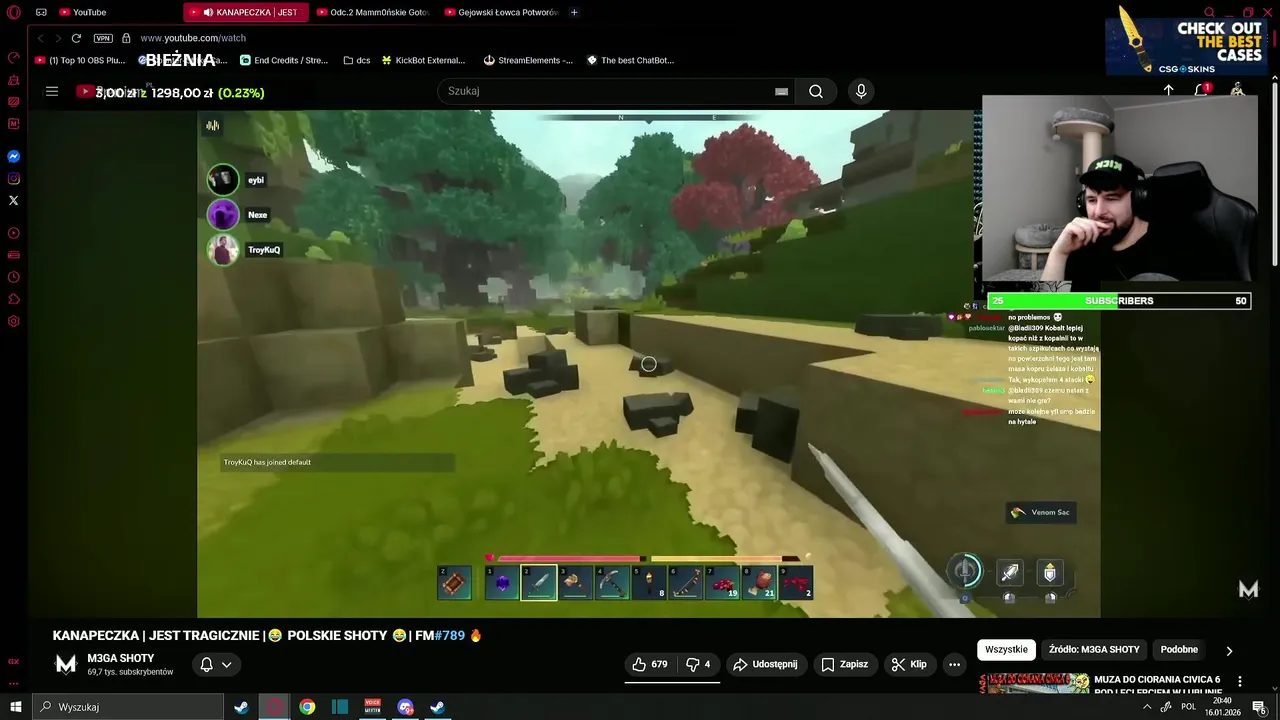Open End Credits / Stre... bookmark
Image resolution: width=1280 pixels, height=720 pixels.
click(x=284, y=60)
